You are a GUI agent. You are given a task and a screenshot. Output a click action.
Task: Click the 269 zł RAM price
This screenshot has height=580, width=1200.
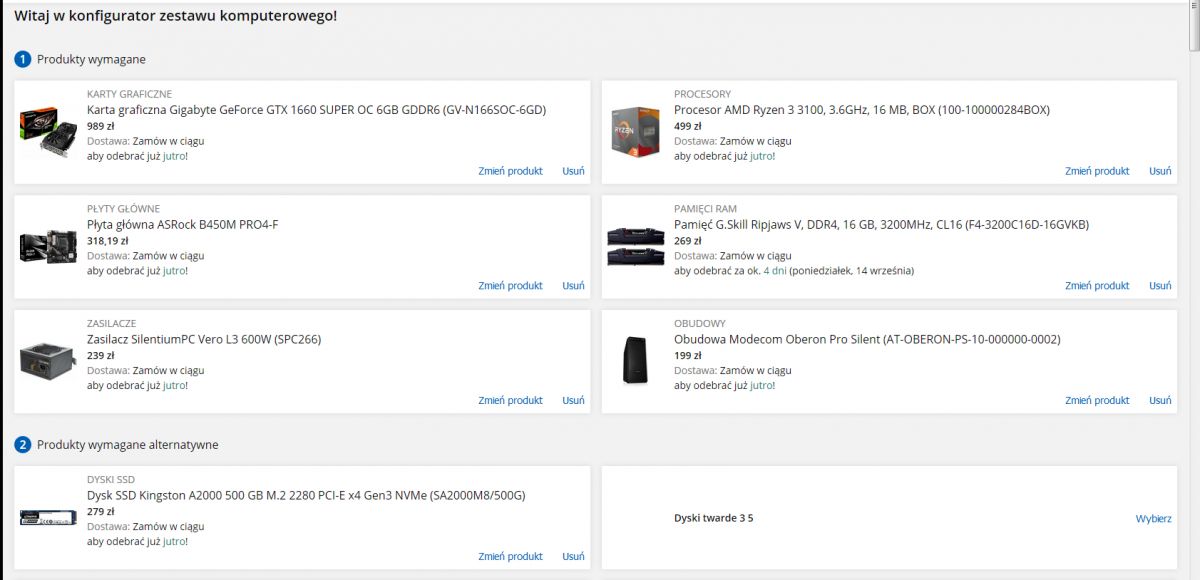coord(688,241)
